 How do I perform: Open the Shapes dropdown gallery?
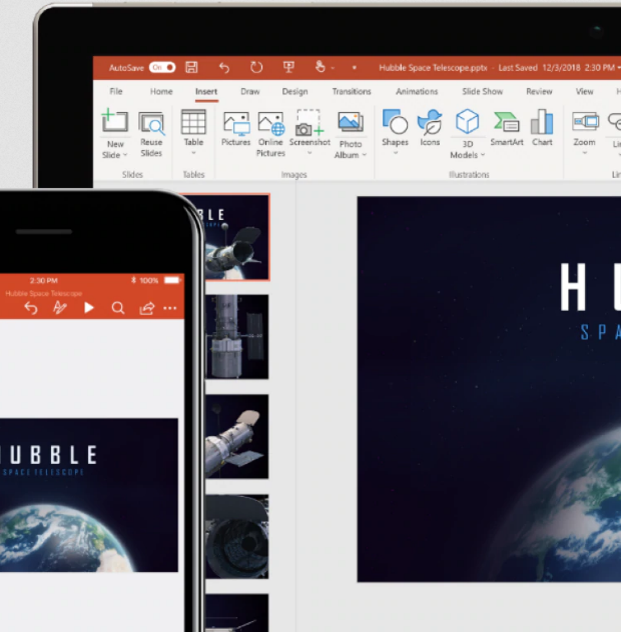(x=395, y=153)
